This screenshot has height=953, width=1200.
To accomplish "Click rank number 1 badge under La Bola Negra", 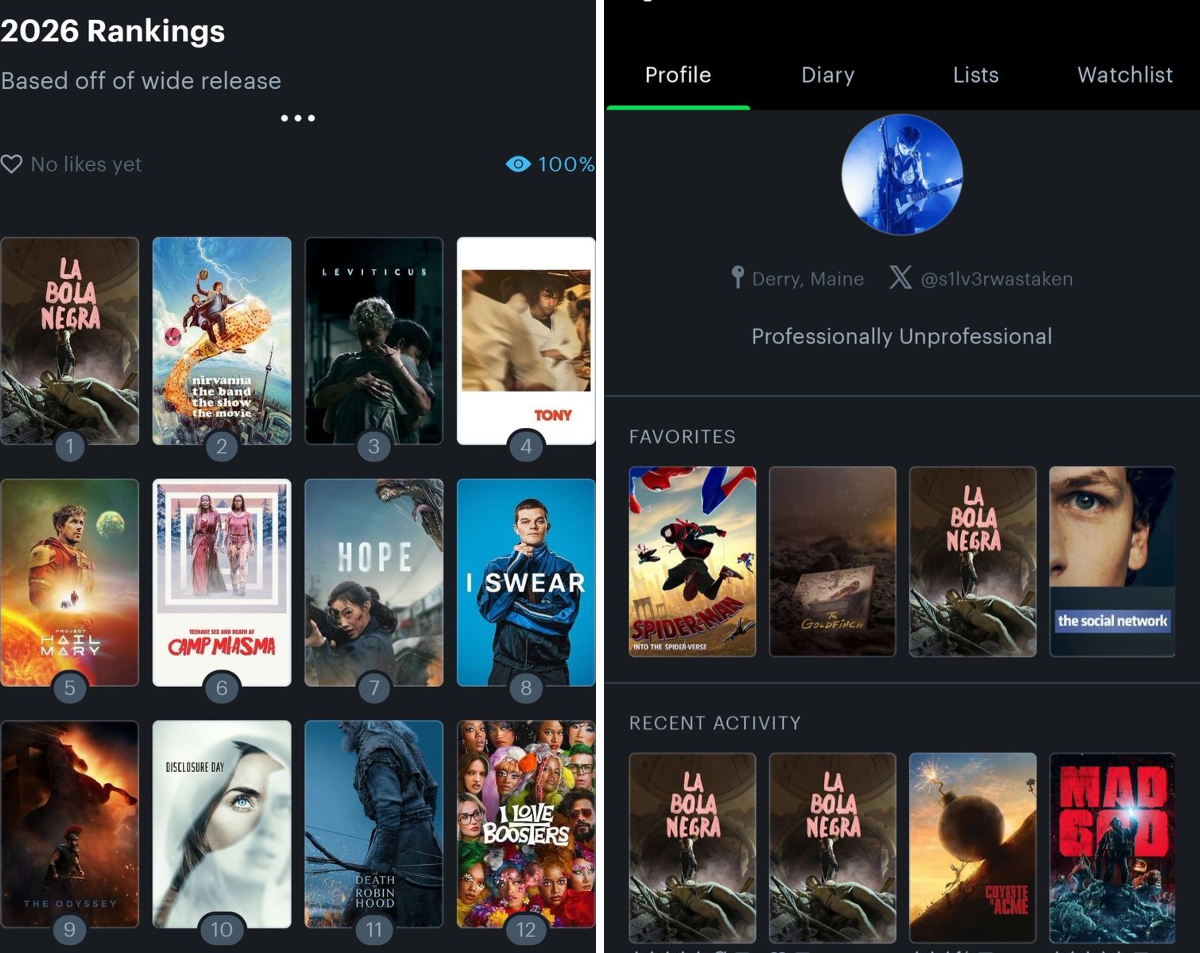I will pyautogui.click(x=69, y=446).
